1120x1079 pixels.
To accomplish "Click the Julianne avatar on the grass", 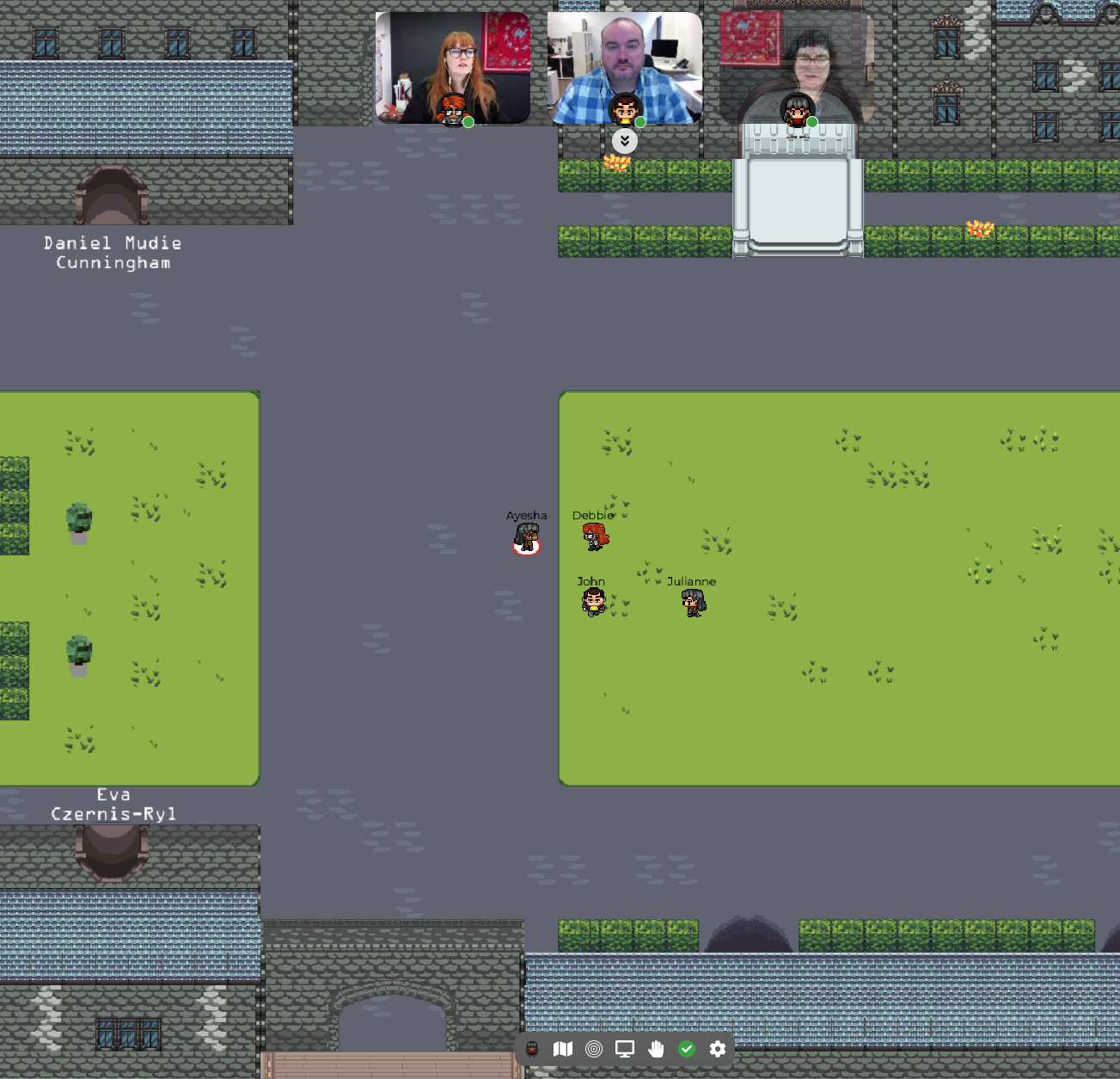I will click(694, 603).
